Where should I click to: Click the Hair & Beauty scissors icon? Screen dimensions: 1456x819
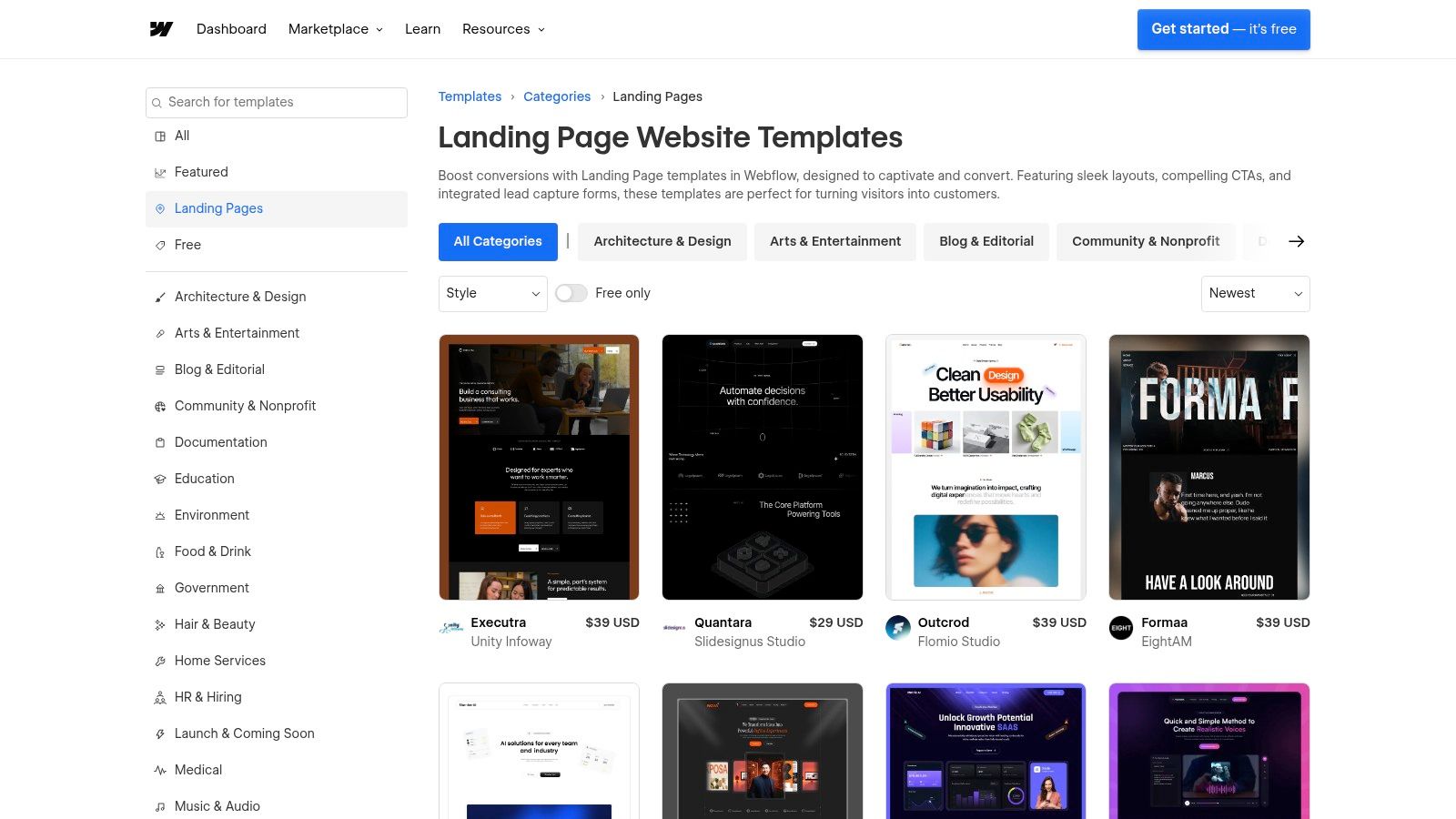160,624
